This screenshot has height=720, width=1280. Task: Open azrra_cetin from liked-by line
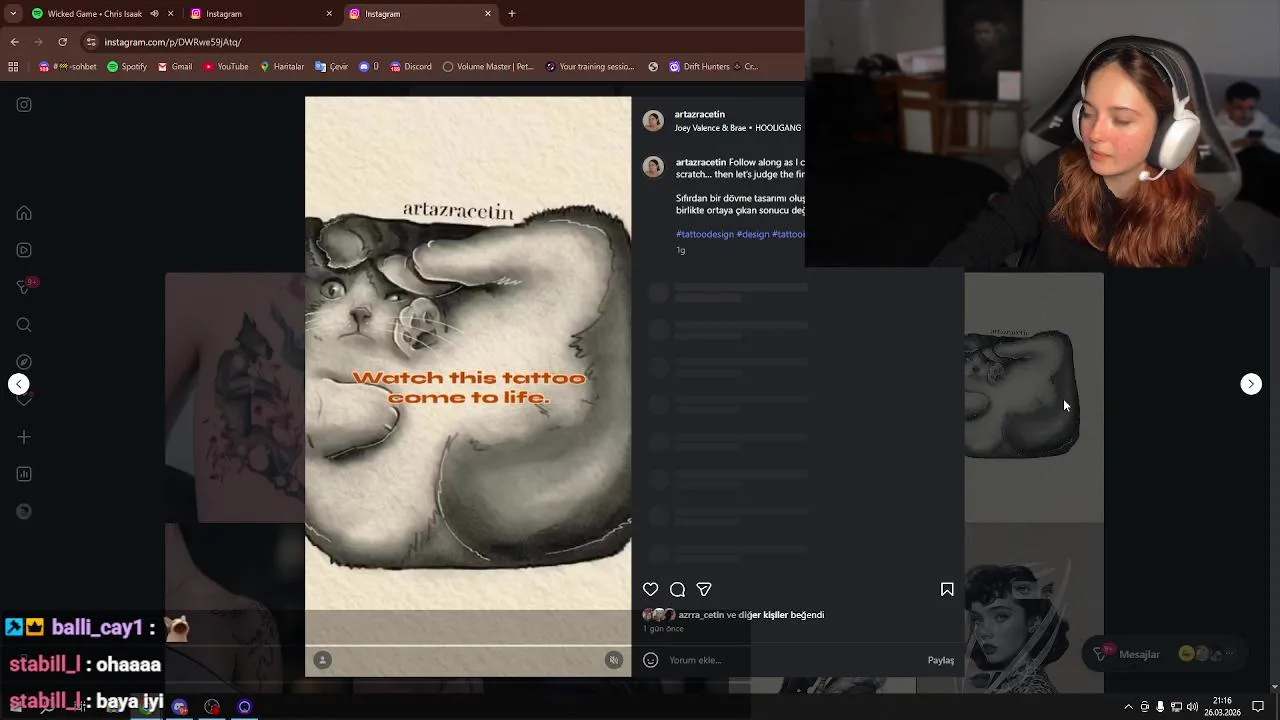[701, 615]
